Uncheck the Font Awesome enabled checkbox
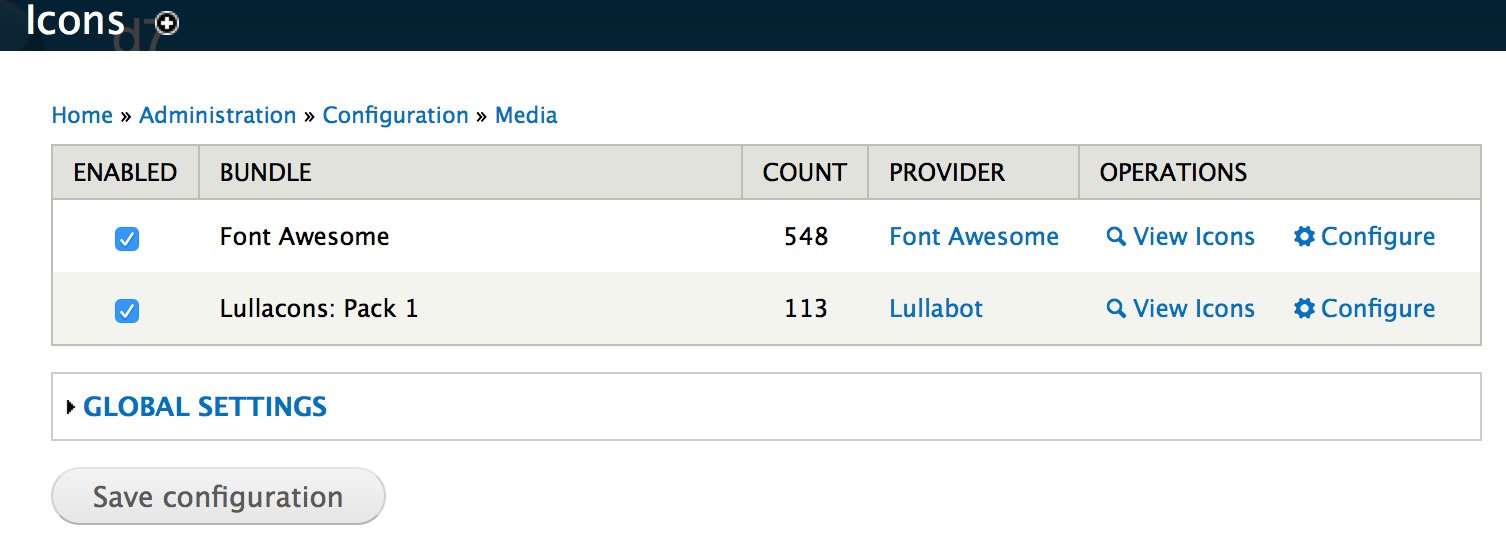This screenshot has height=548, width=1506. 127,239
